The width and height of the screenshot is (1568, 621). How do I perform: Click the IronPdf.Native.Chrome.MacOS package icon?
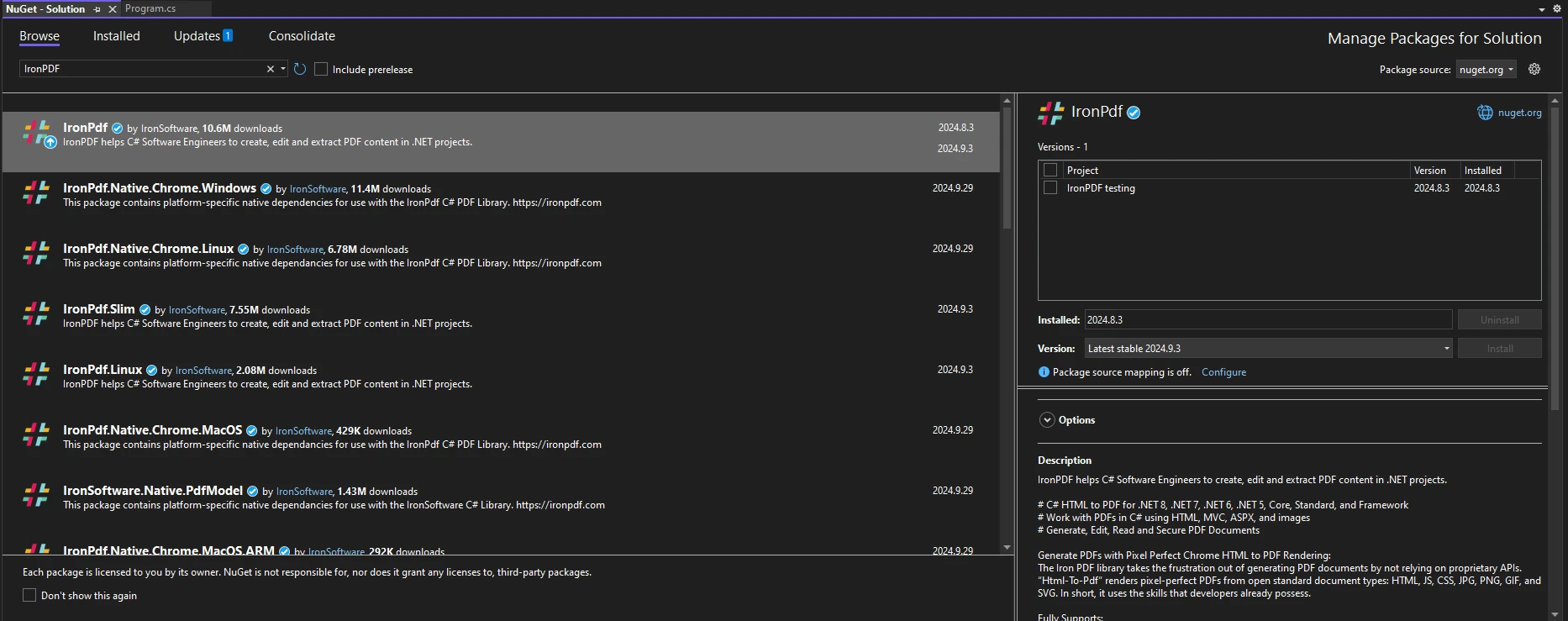(x=36, y=434)
